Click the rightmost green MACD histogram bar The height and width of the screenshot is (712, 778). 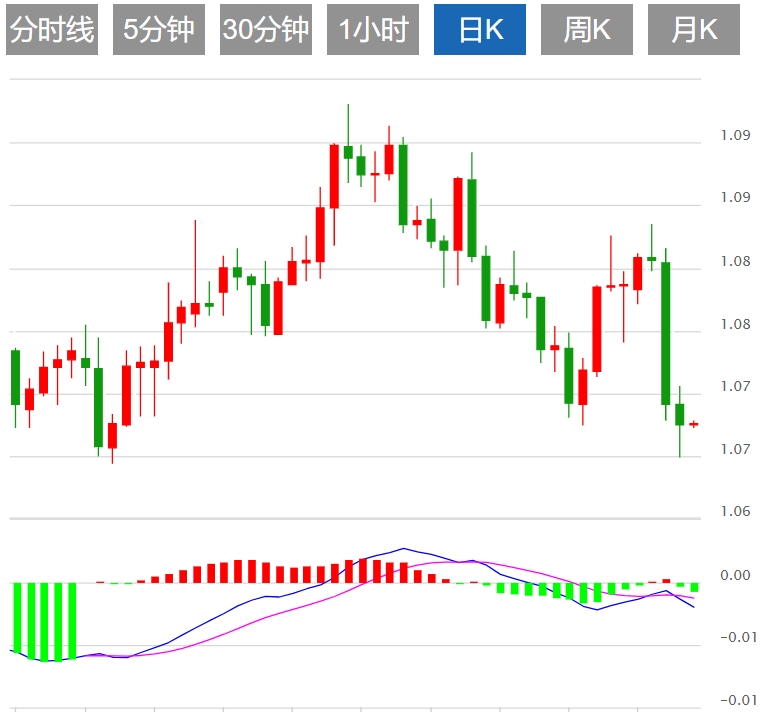click(693, 587)
